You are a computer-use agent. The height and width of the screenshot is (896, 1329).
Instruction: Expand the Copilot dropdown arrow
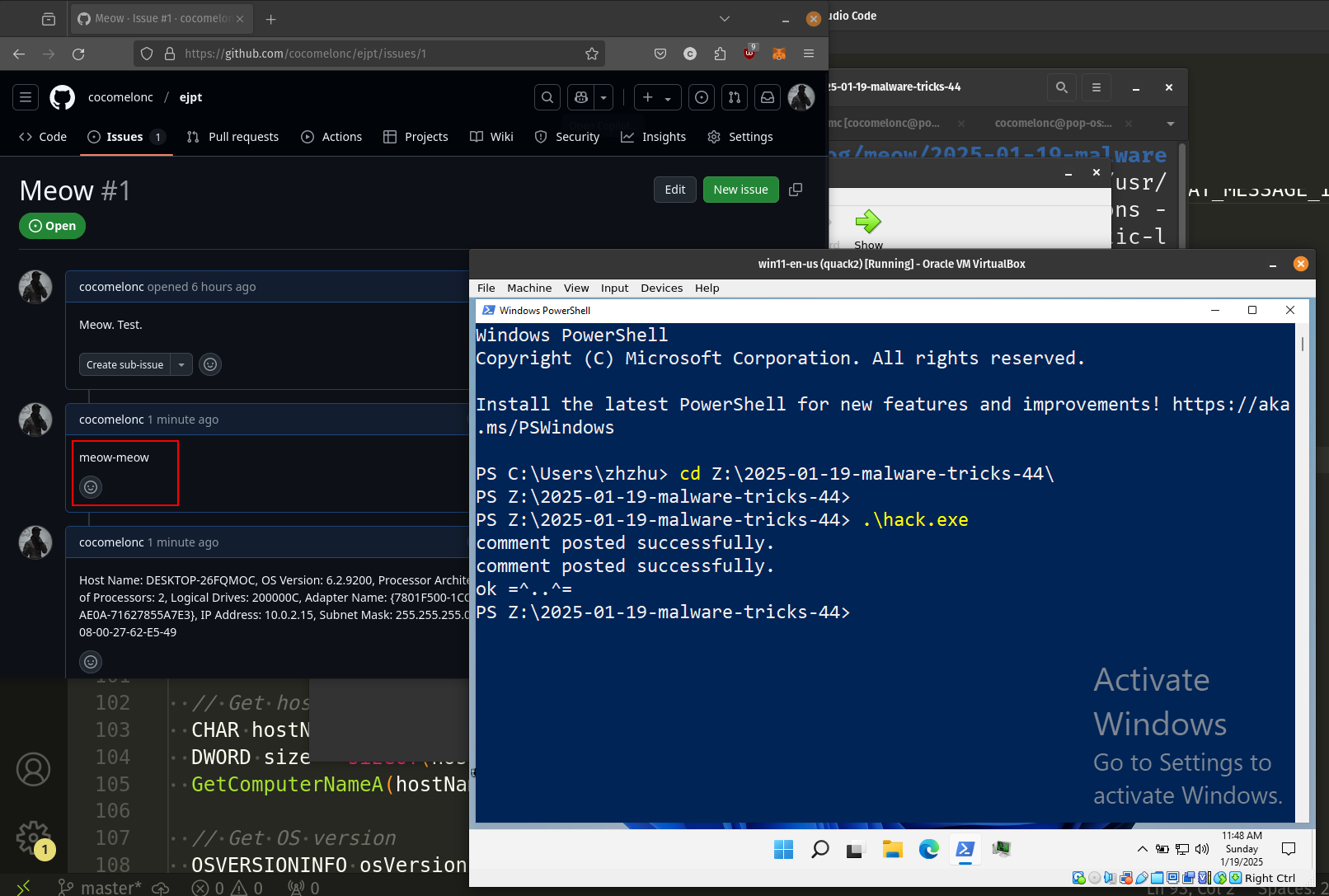(604, 97)
